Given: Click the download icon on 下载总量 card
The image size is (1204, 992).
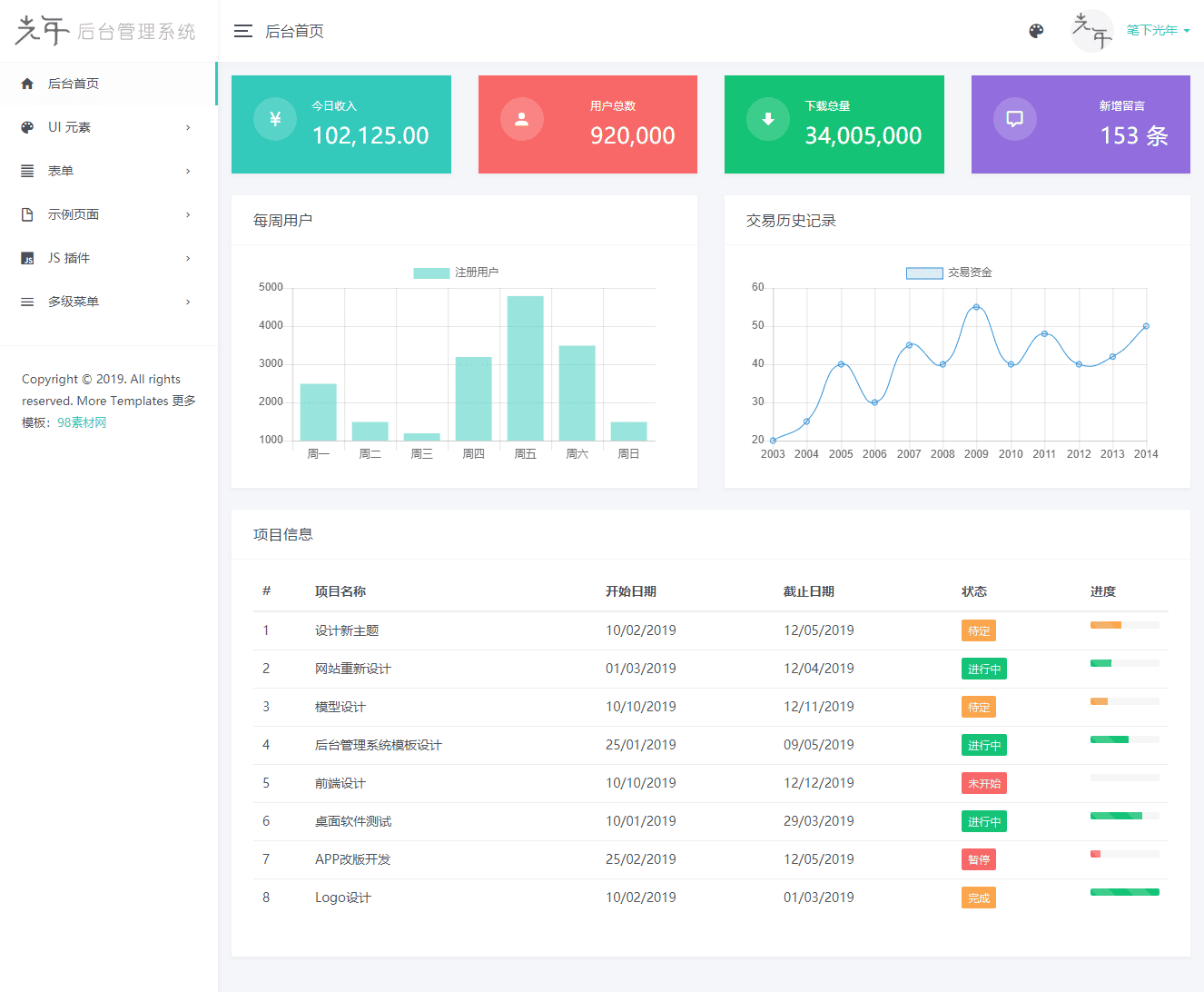Looking at the screenshot, I should pos(767,118).
